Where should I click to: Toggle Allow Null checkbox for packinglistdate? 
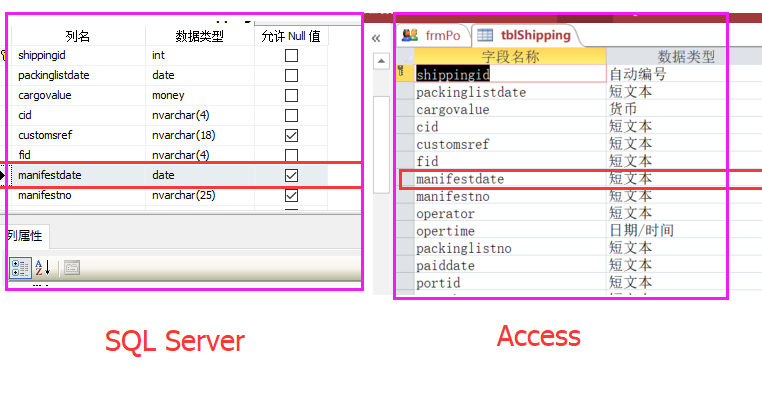pyautogui.click(x=292, y=75)
